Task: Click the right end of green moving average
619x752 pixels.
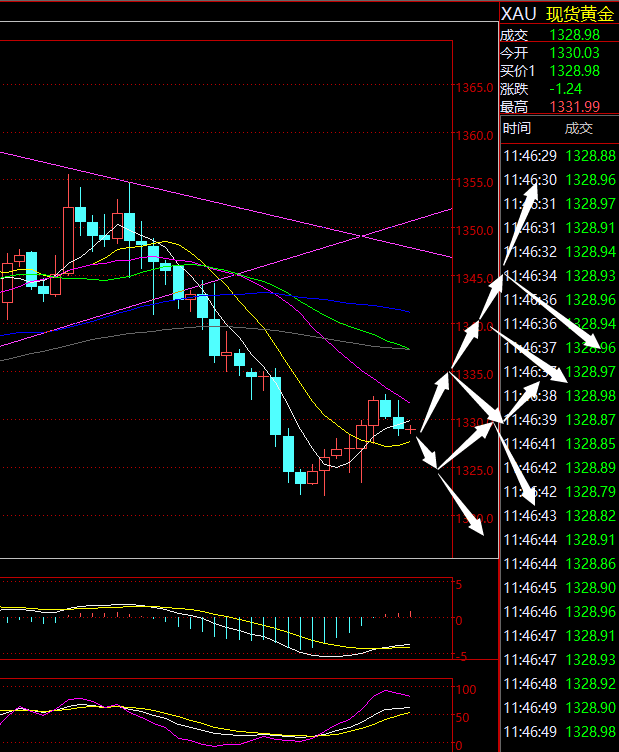Action: click(409, 349)
